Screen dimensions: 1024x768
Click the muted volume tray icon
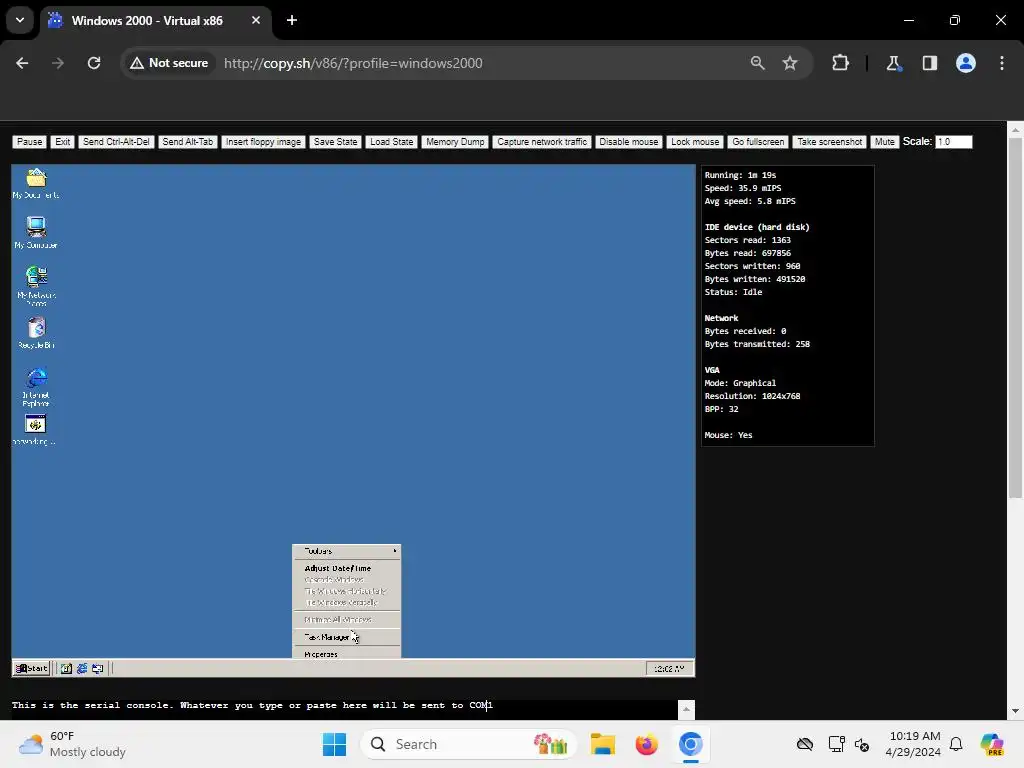pos(862,744)
